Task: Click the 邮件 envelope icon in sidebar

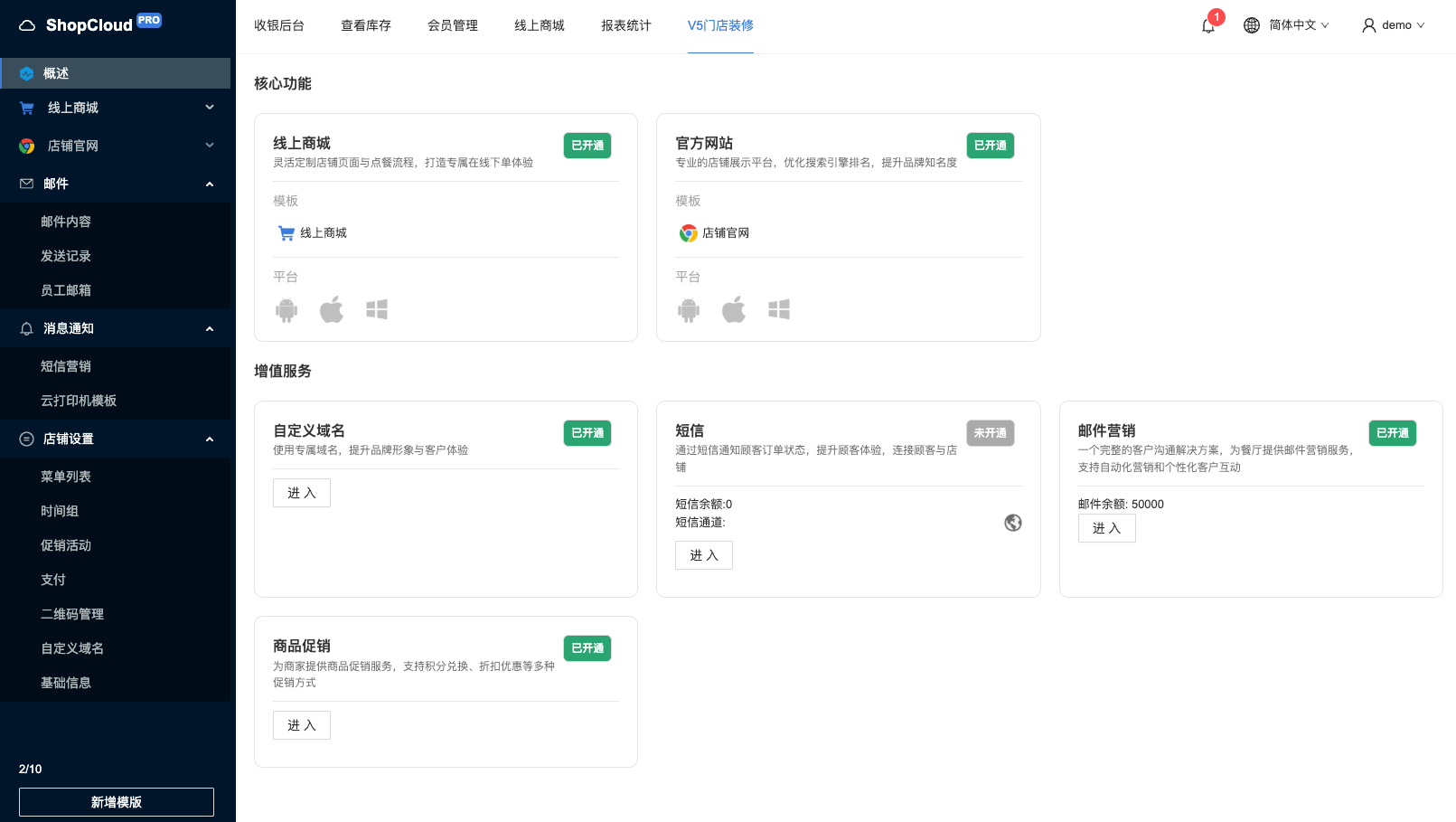Action: [x=27, y=184]
